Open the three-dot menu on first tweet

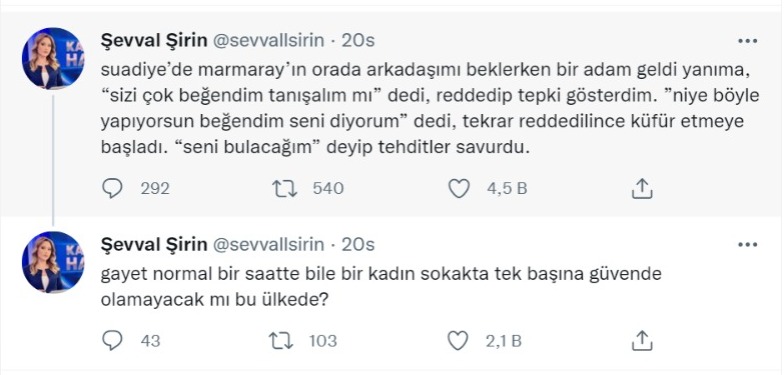click(x=748, y=41)
